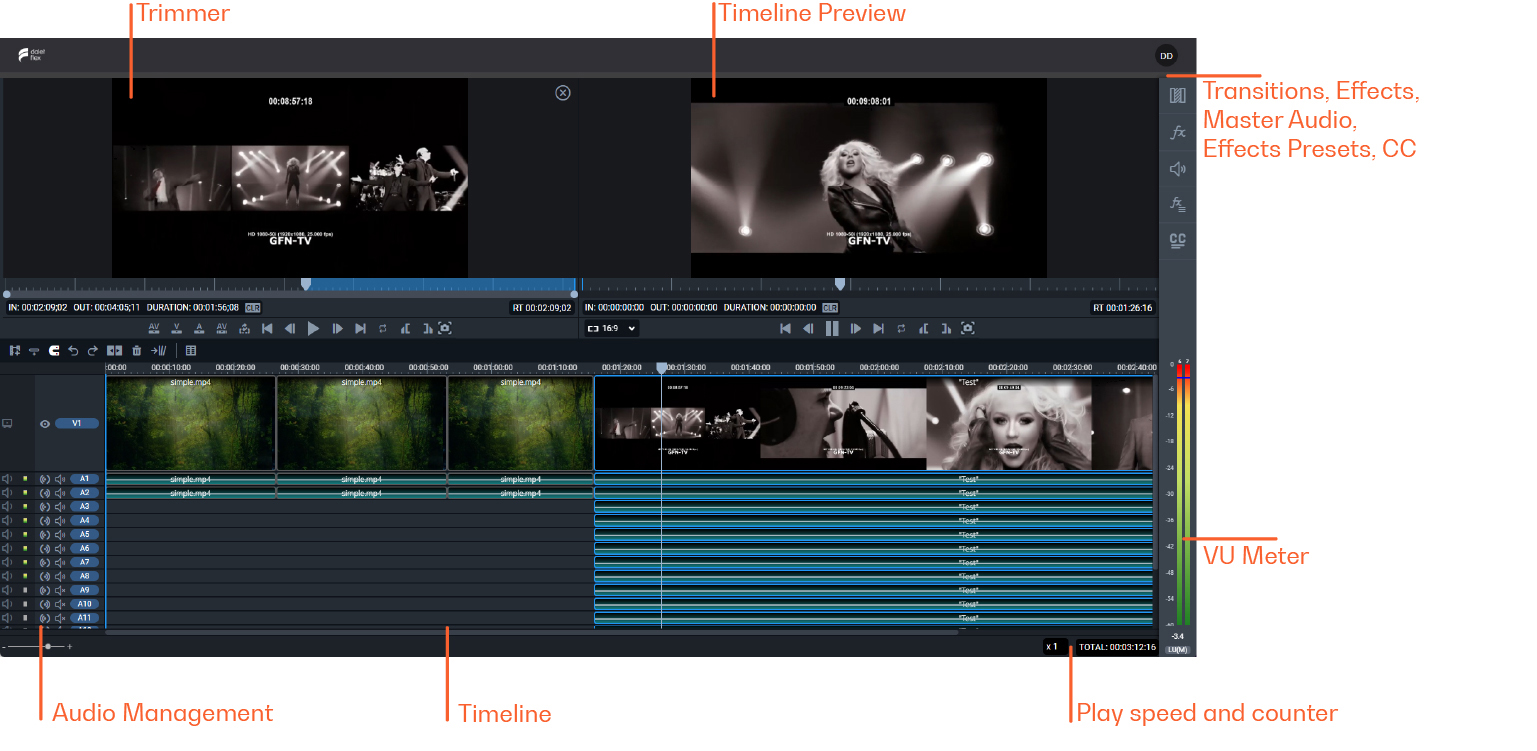The image size is (1537, 751).
Task: Open the LU(M) meter mode selector
Action: point(1178,650)
